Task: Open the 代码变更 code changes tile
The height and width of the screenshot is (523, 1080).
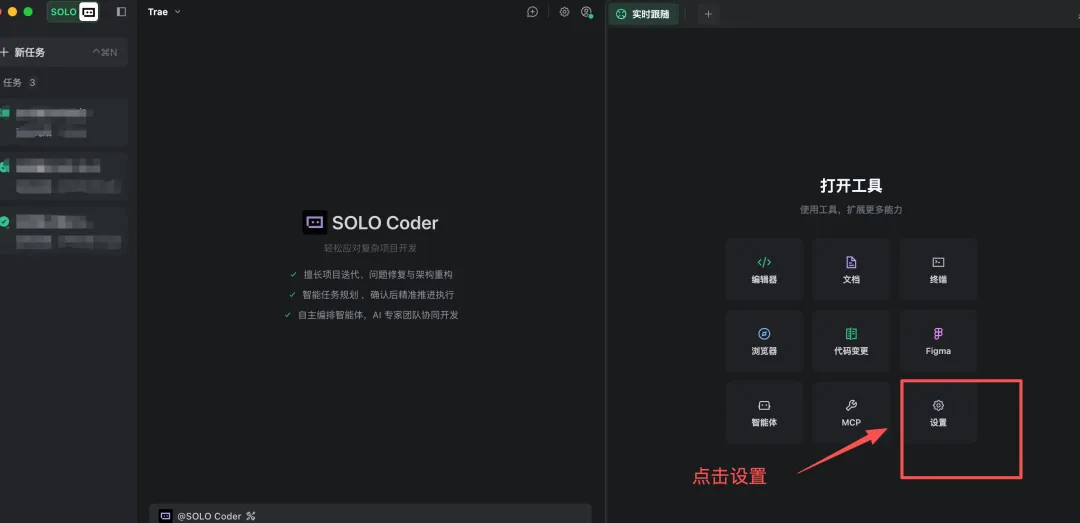Action: (x=851, y=341)
